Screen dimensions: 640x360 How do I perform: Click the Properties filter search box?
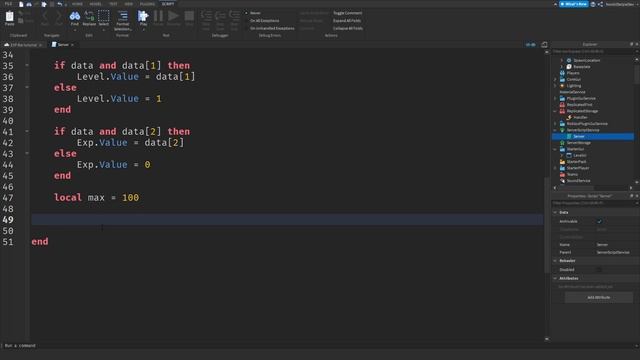(593, 203)
